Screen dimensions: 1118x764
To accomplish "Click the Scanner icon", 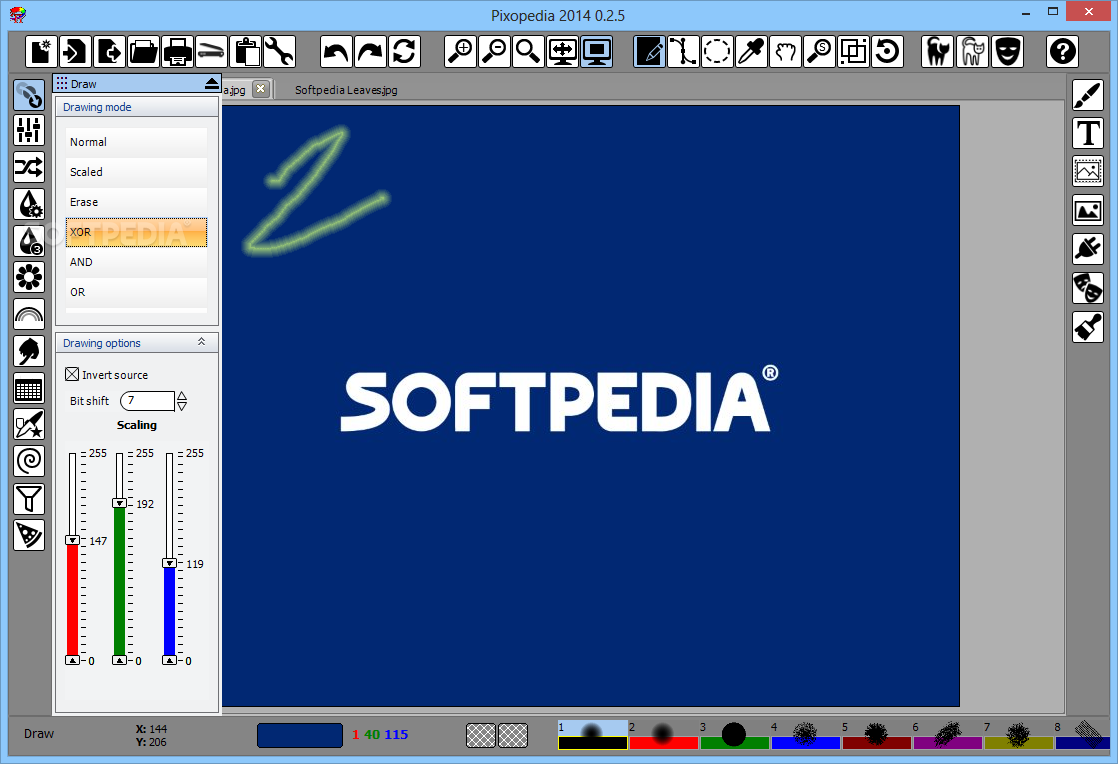I will (x=212, y=51).
